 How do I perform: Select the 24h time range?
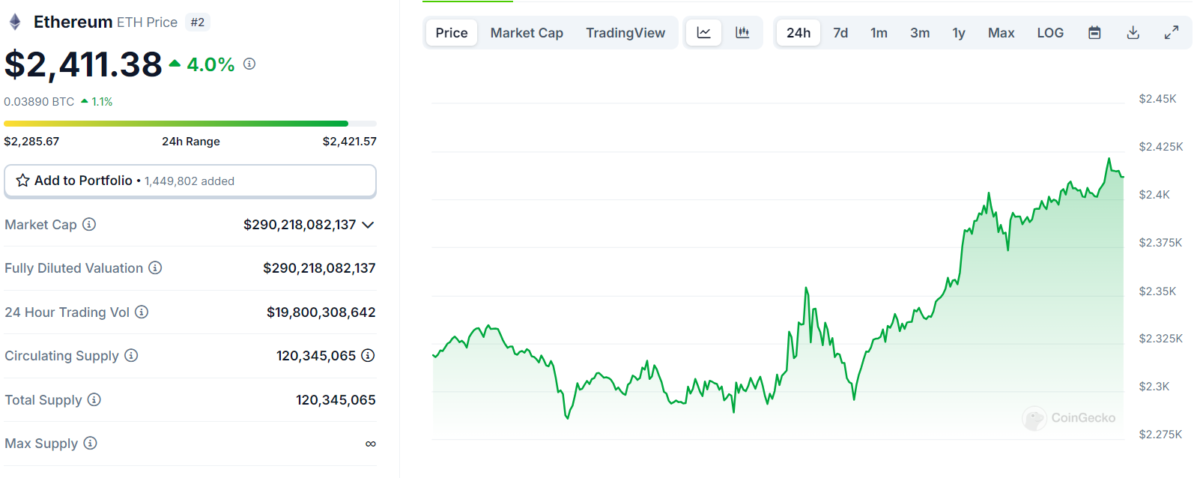(x=798, y=33)
